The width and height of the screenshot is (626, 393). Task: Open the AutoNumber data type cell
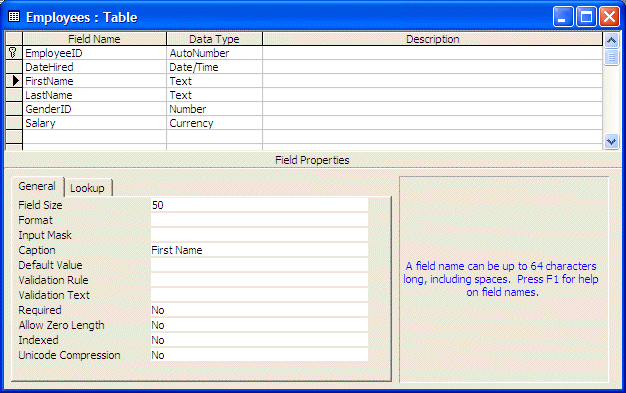[214, 53]
